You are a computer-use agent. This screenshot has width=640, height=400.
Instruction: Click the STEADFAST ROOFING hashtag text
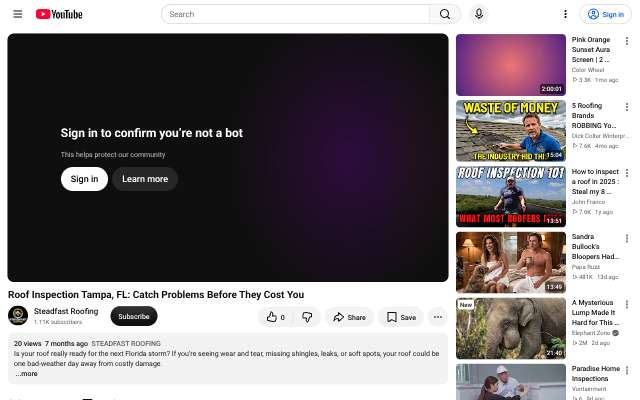coord(126,344)
